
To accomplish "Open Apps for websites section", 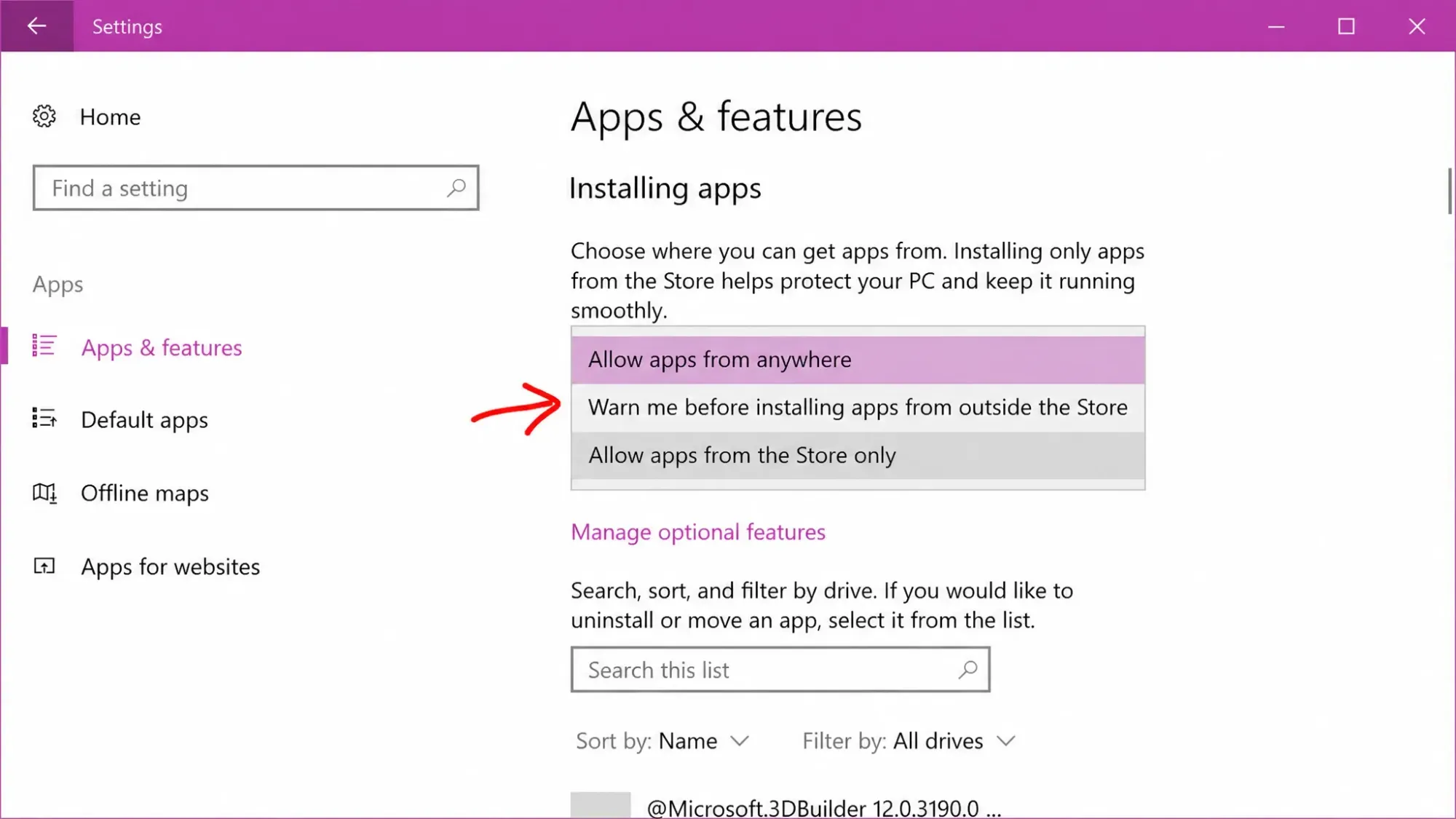I will click(x=170, y=567).
